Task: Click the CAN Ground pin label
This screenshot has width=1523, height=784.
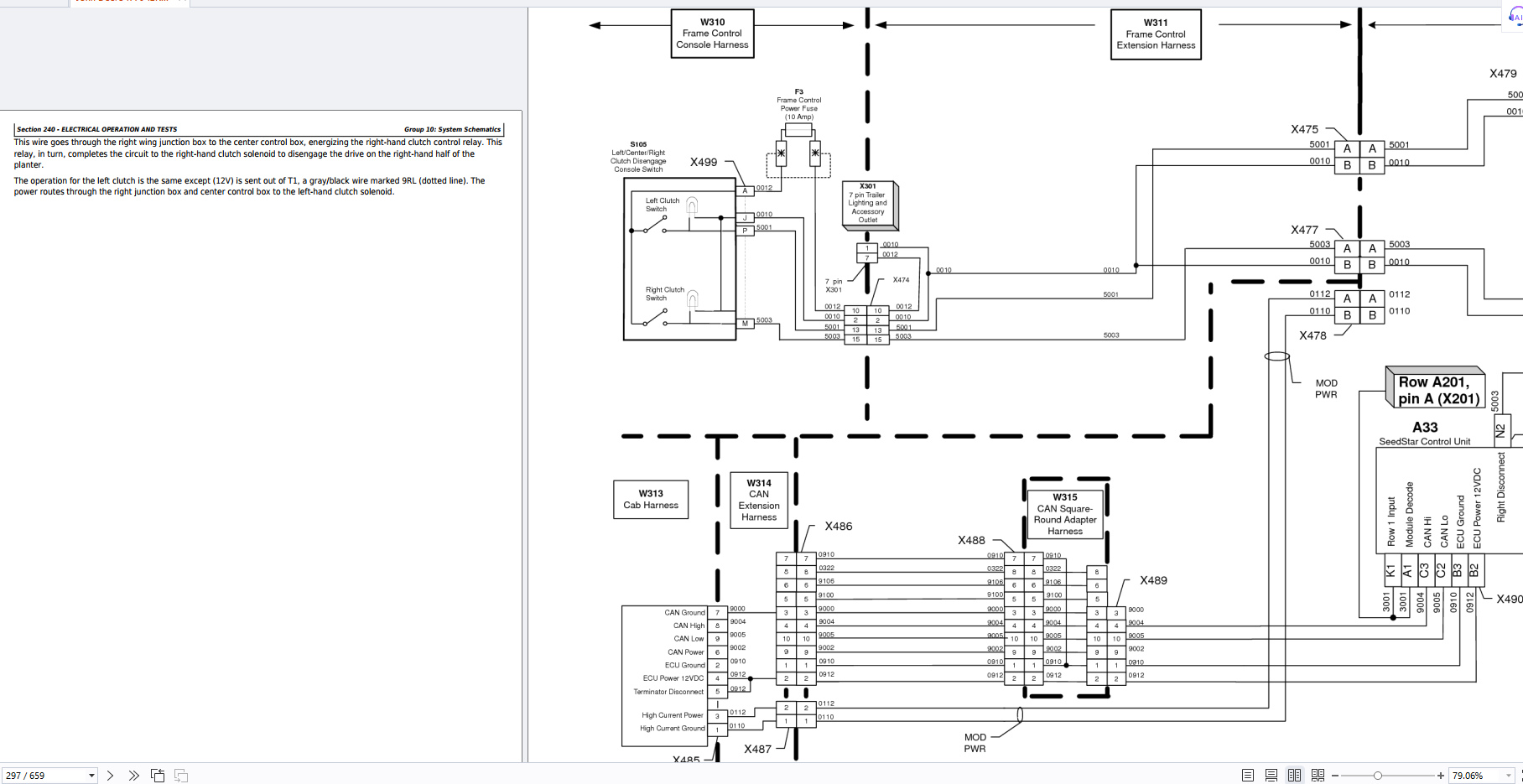Action: [x=684, y=612]
